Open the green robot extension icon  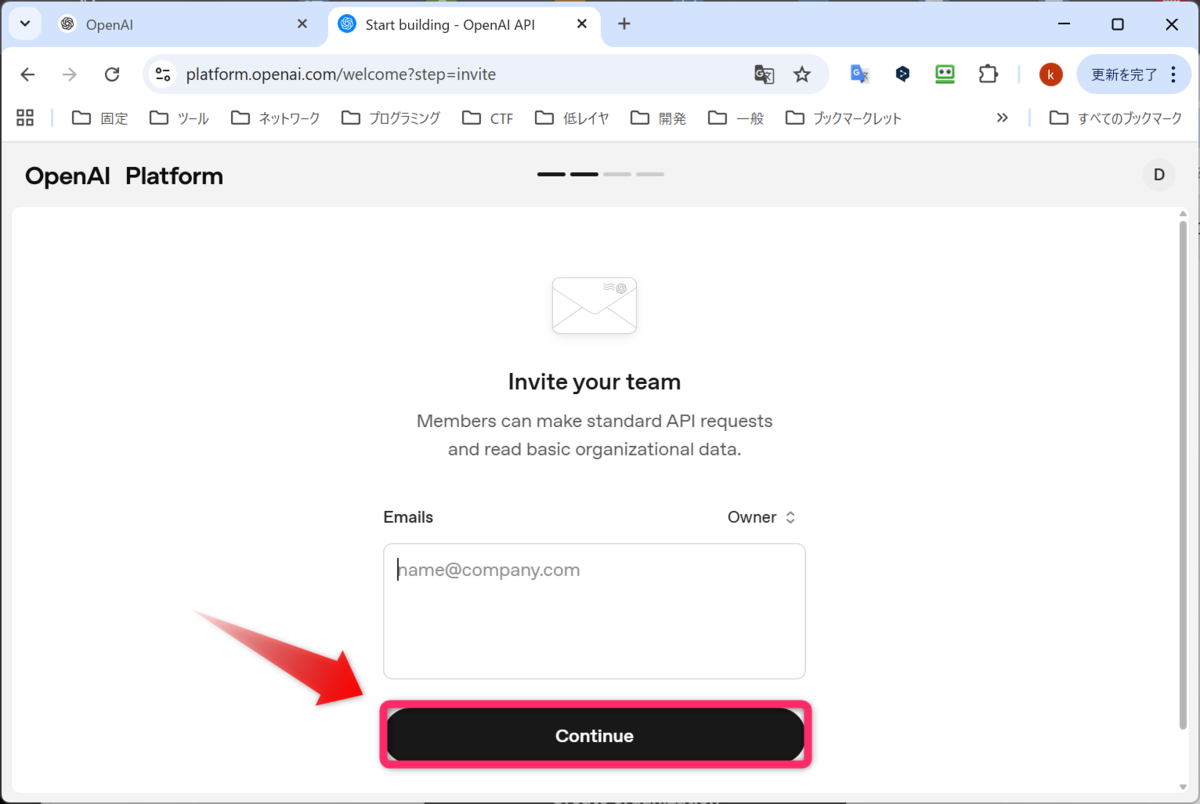coord(945,74)
